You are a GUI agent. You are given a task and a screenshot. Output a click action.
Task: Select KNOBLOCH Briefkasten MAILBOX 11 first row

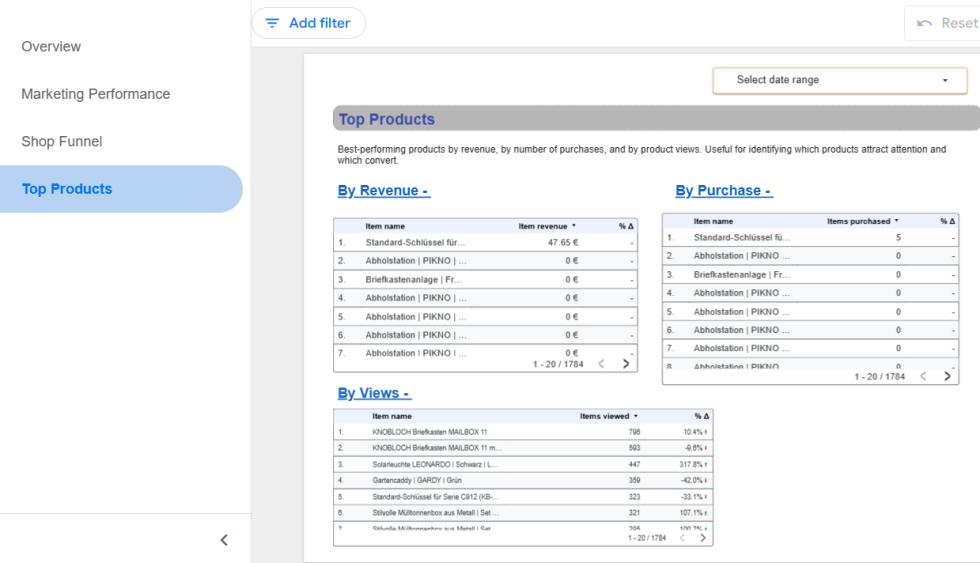coord(523,432)
